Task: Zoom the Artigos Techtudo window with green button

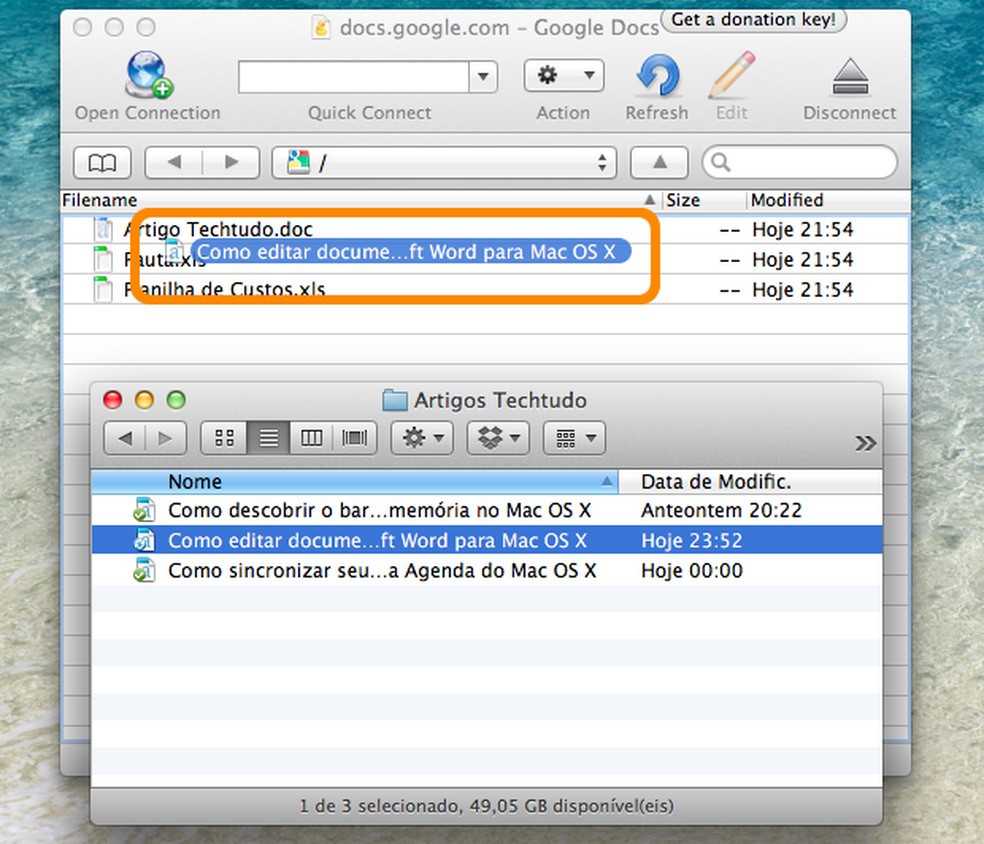Action: click(176, 400)
